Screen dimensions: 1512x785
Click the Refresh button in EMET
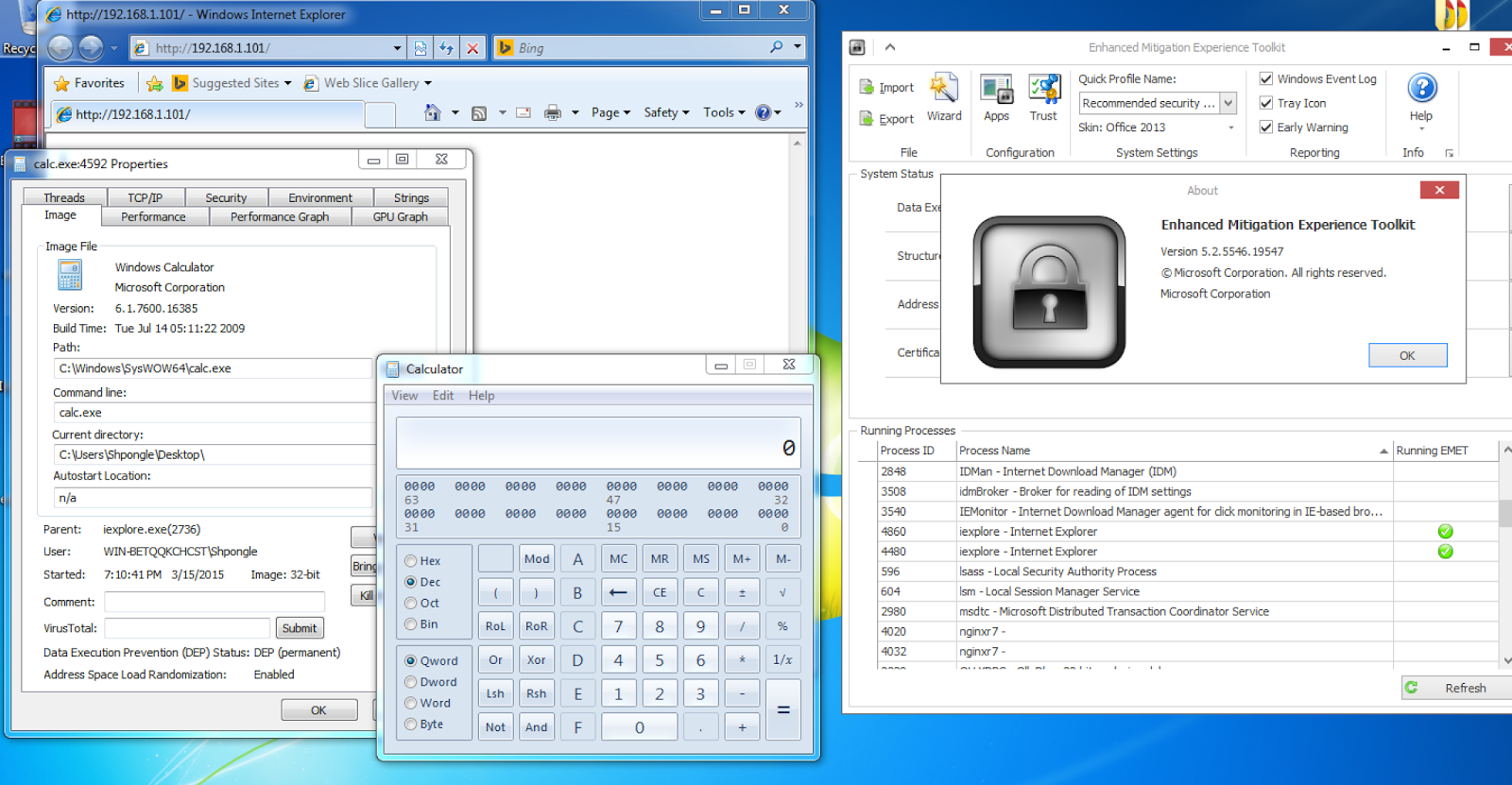(1456, 688)
